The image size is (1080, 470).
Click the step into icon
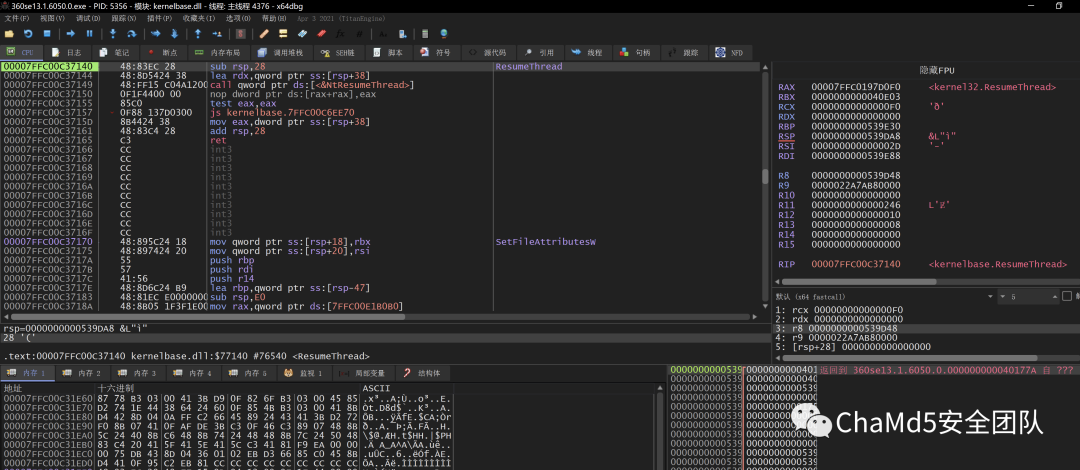click(x=112, y=33)
